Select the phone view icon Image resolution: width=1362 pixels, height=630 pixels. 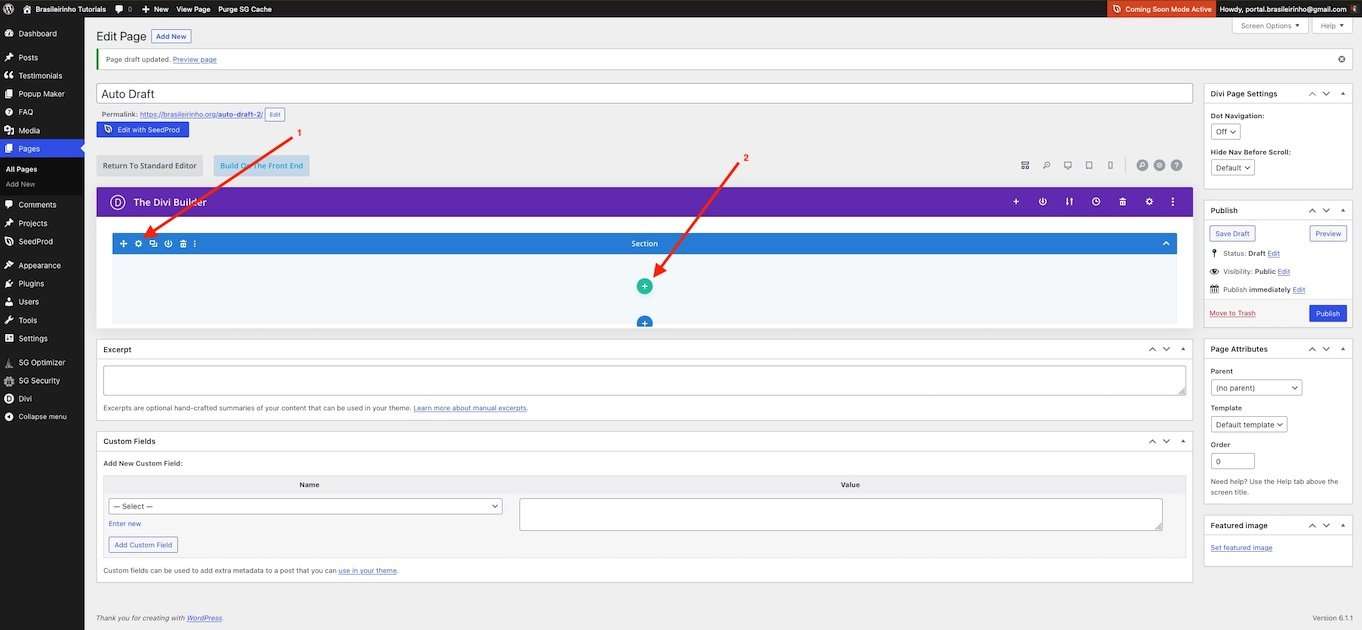pyautogui.click(x=1110, y=165)
